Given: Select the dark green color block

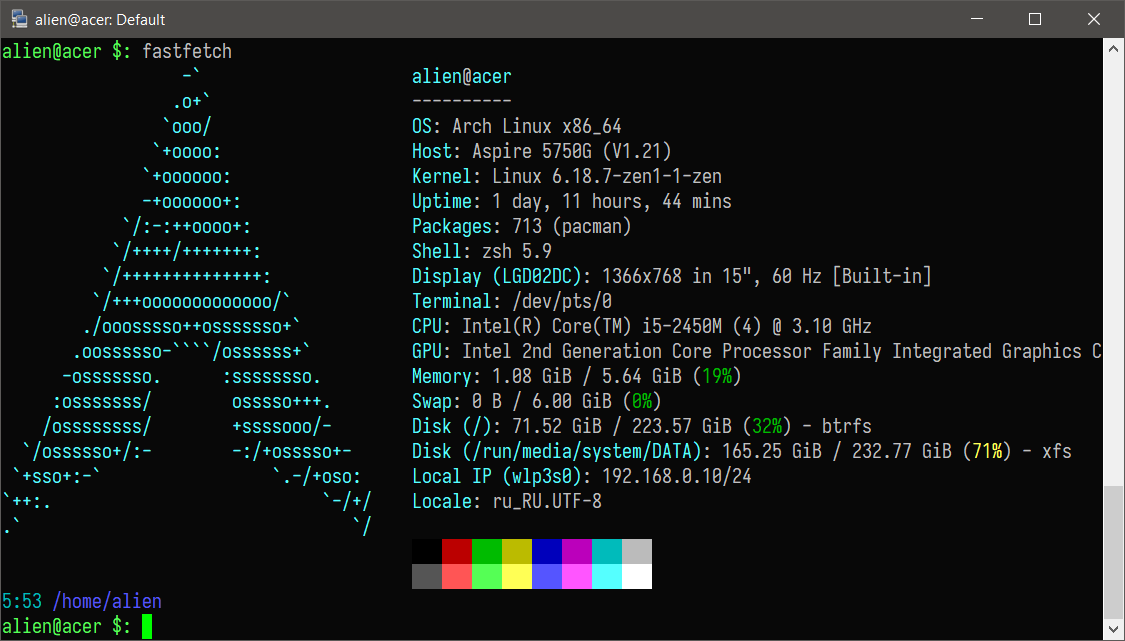Looking at the screenshot, I should click(487, 551).
